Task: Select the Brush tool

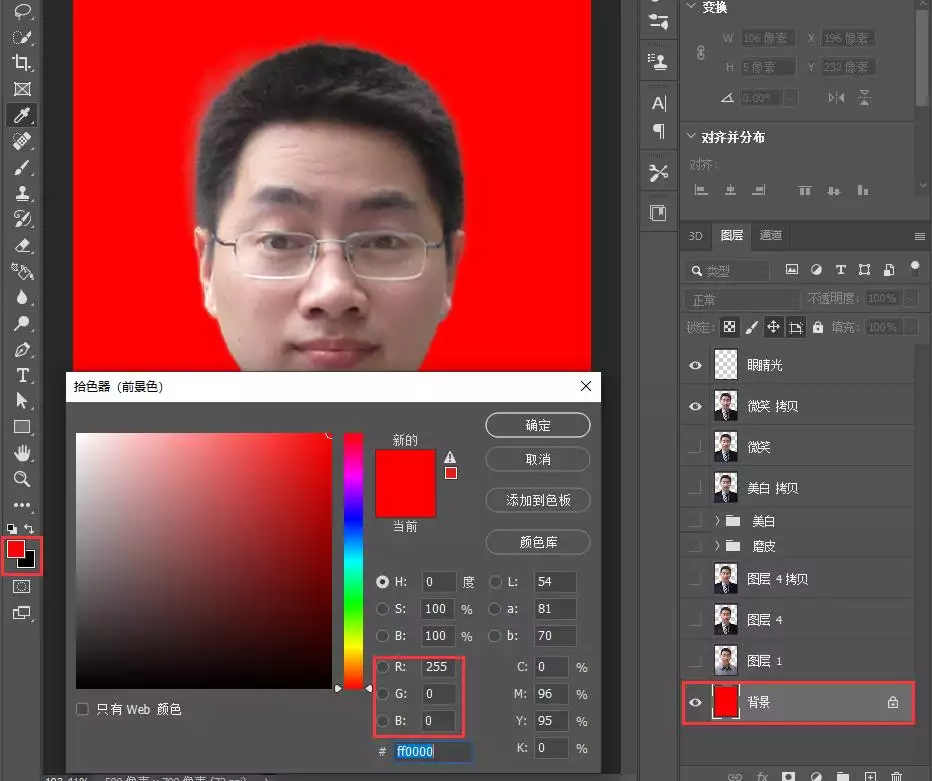Action: point(22,167)
